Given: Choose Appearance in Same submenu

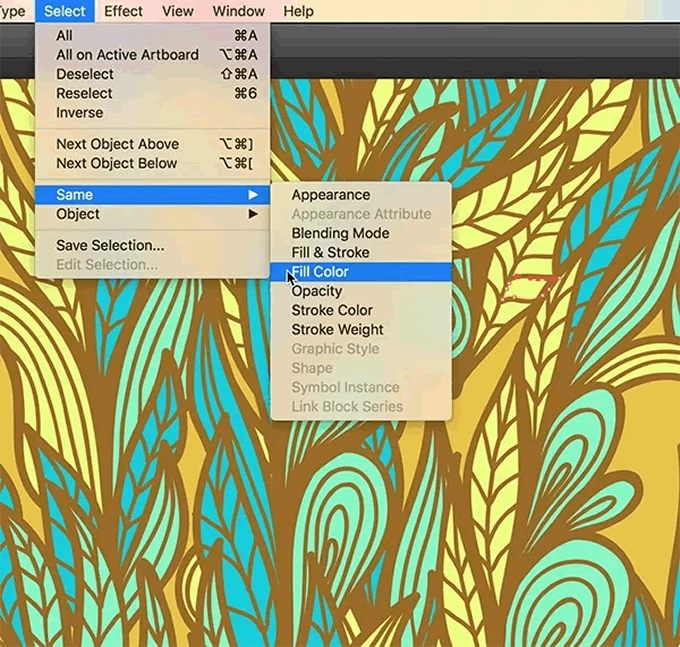Looking at the screenshot, I should (x=330, y=195).
